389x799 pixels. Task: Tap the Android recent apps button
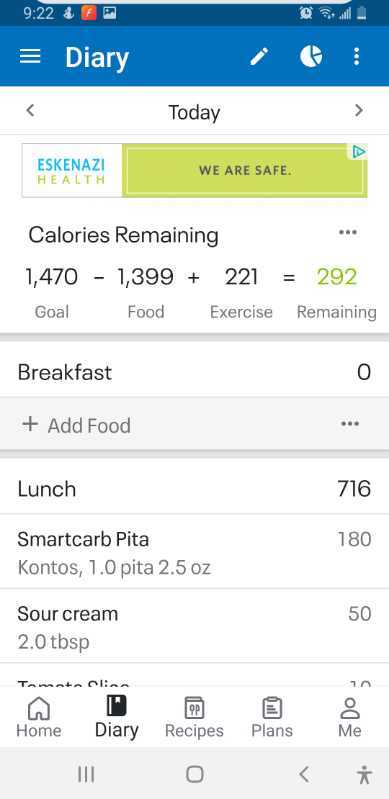[86, 775]
